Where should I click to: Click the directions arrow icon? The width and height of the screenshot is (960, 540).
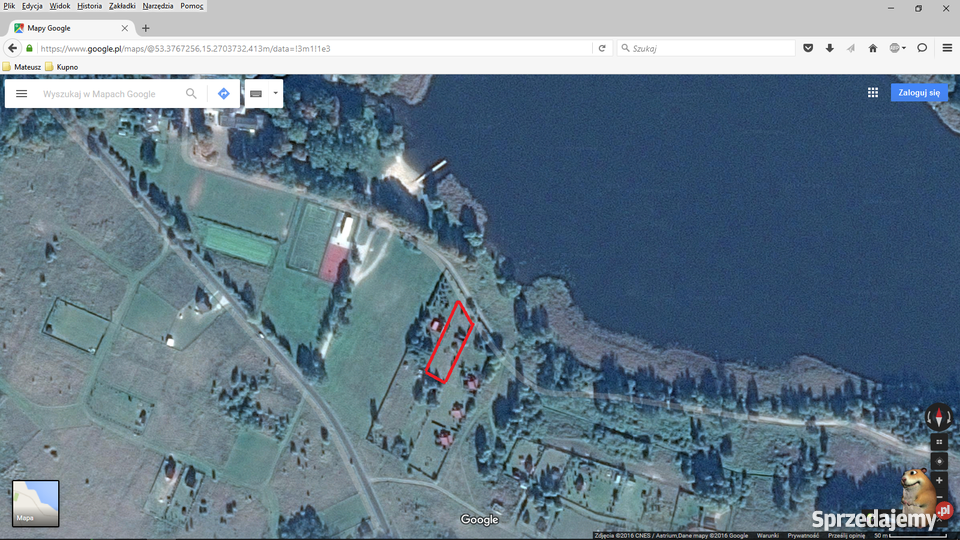click(223, 94)
